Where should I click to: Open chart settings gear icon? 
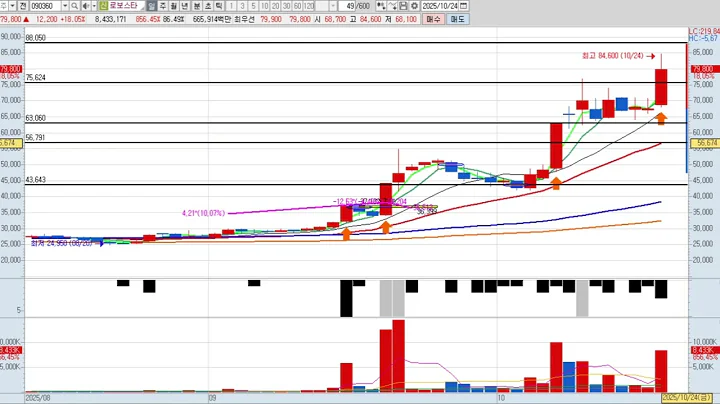tap(414, 6)
